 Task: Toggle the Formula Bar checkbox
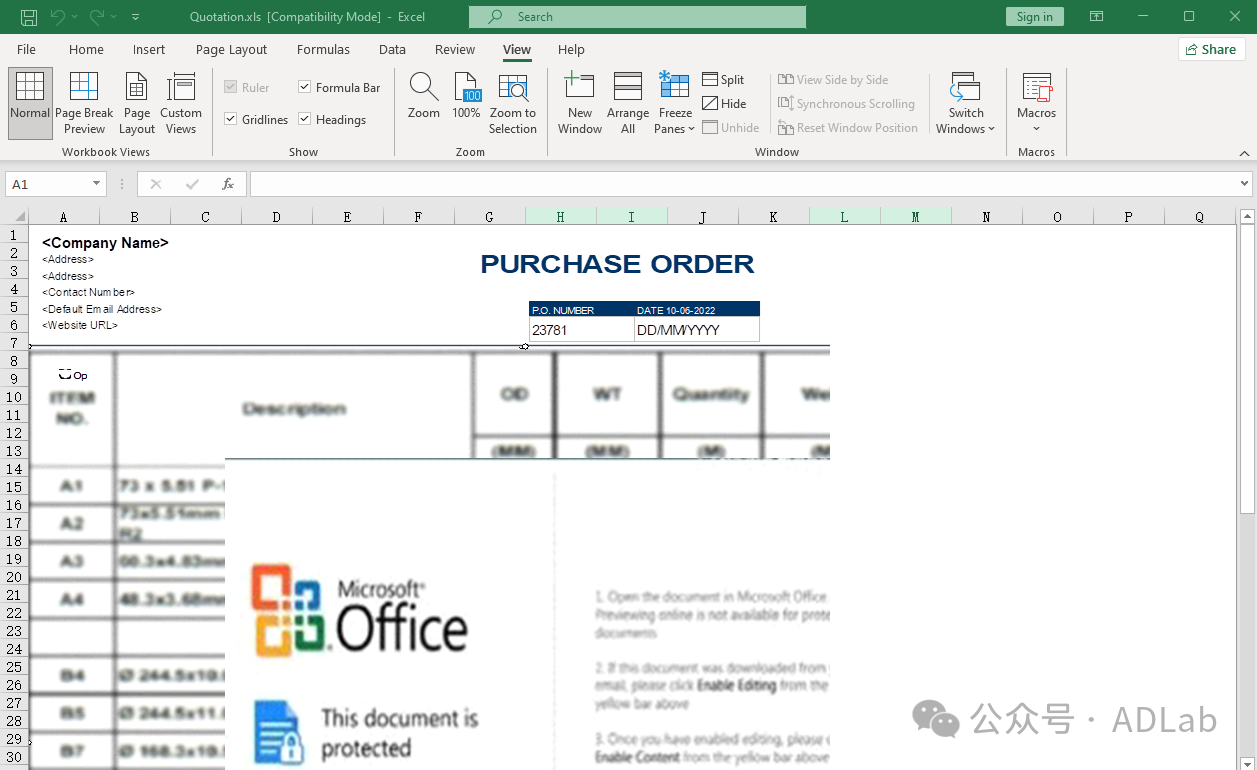click(305, 88)
